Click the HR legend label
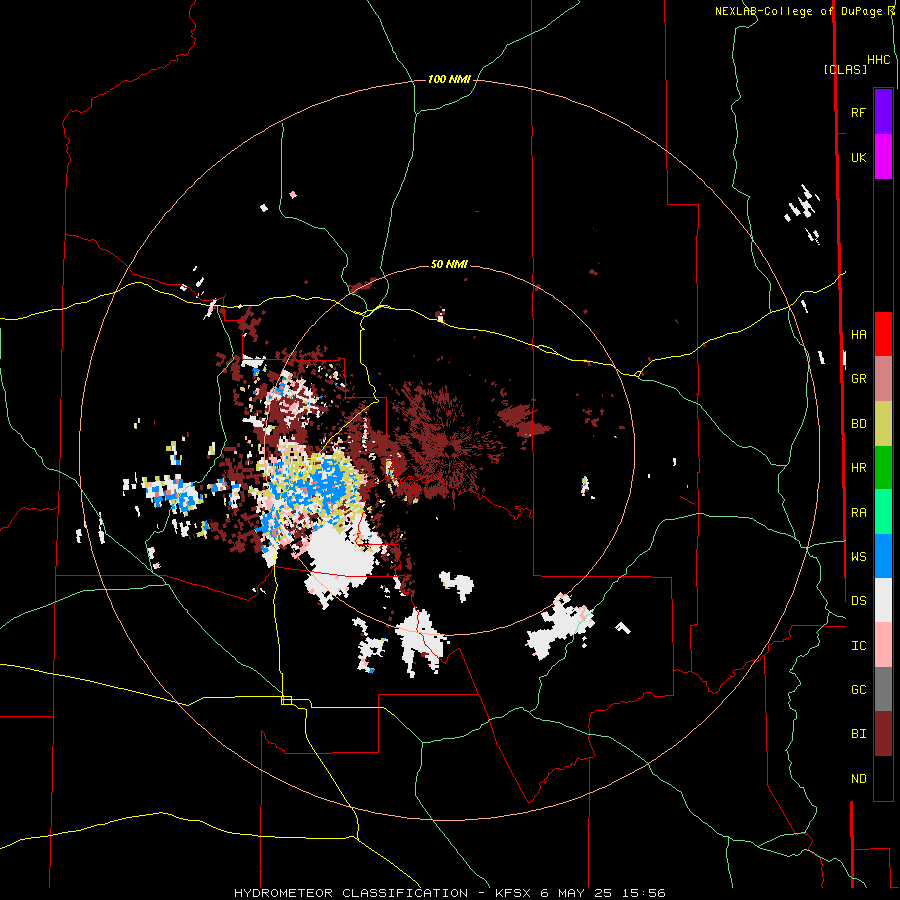The height and width of the screenshot is (900, 900). (x=858, y=468)
